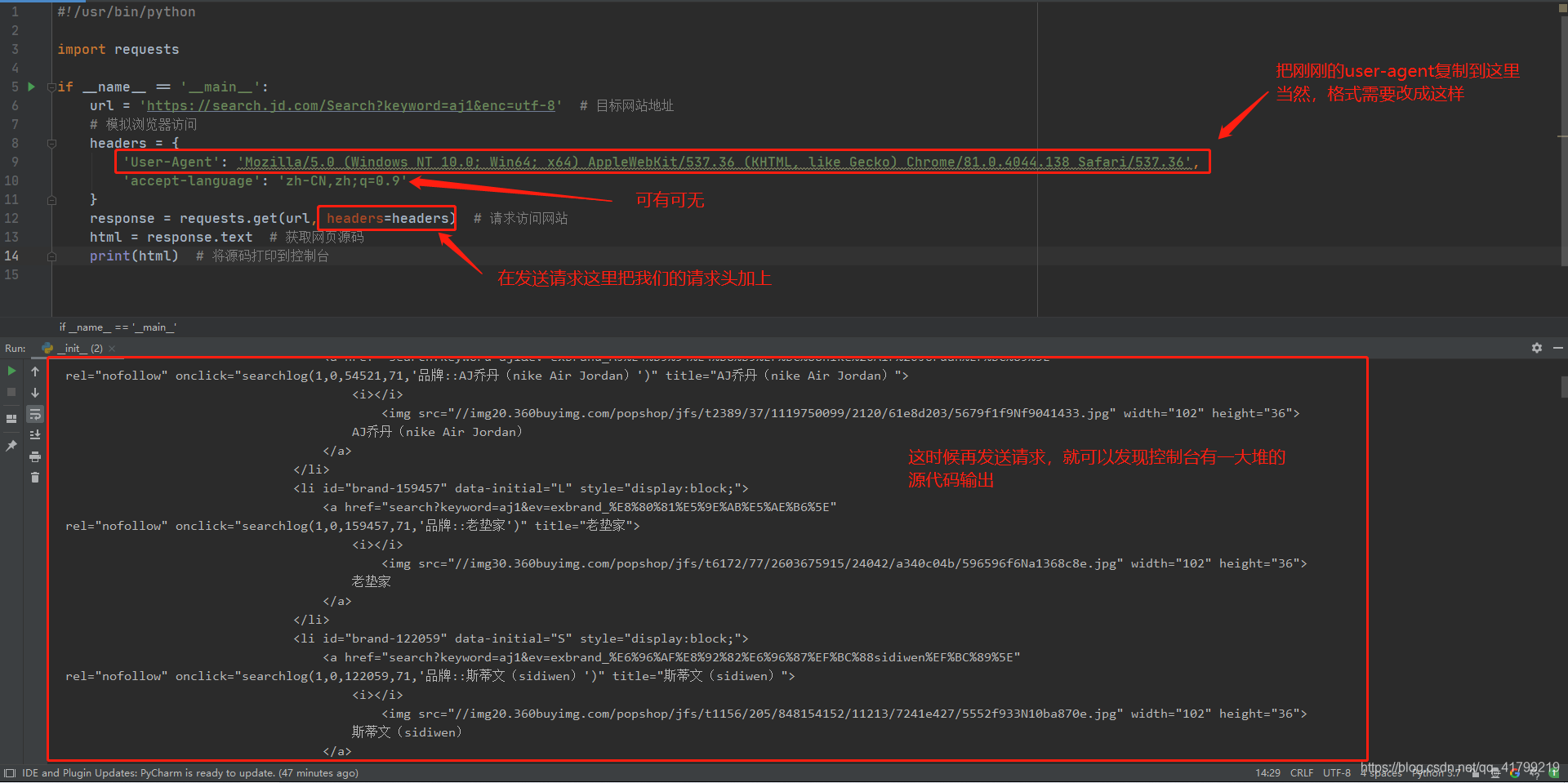Open the UTF-8 encoding selector
Image resolution: width=1568 pixels, height=783 pixels.
pos(1337,773)
